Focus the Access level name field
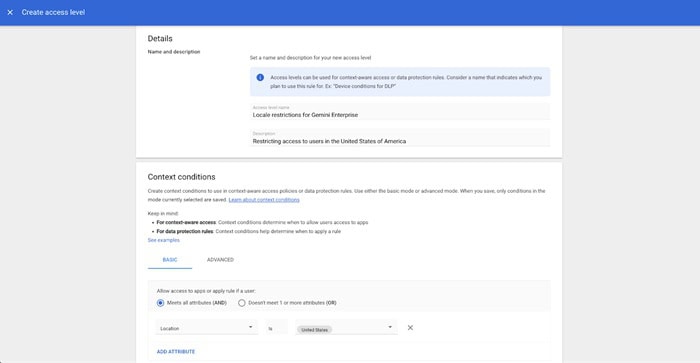This screenshot has height=363, width=700. (400, 112)
